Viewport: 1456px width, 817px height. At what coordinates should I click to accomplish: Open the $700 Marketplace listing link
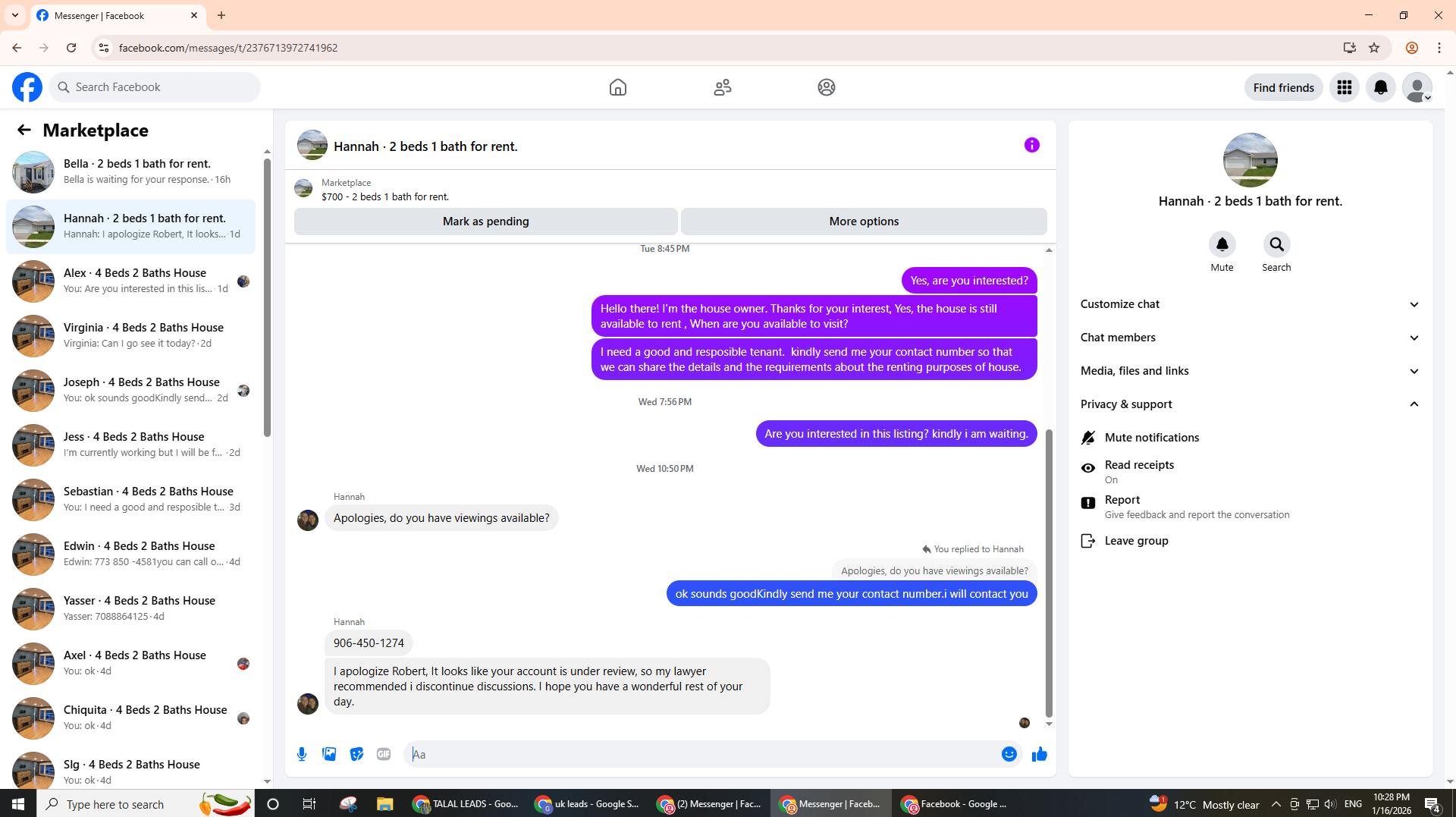(x=384, y=196)
